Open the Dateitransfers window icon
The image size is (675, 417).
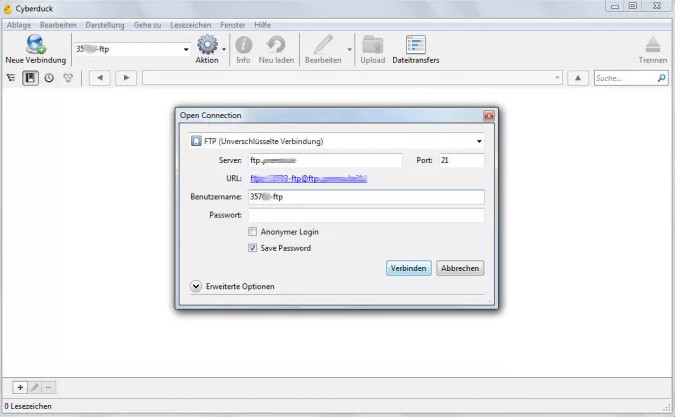(415, 45)
